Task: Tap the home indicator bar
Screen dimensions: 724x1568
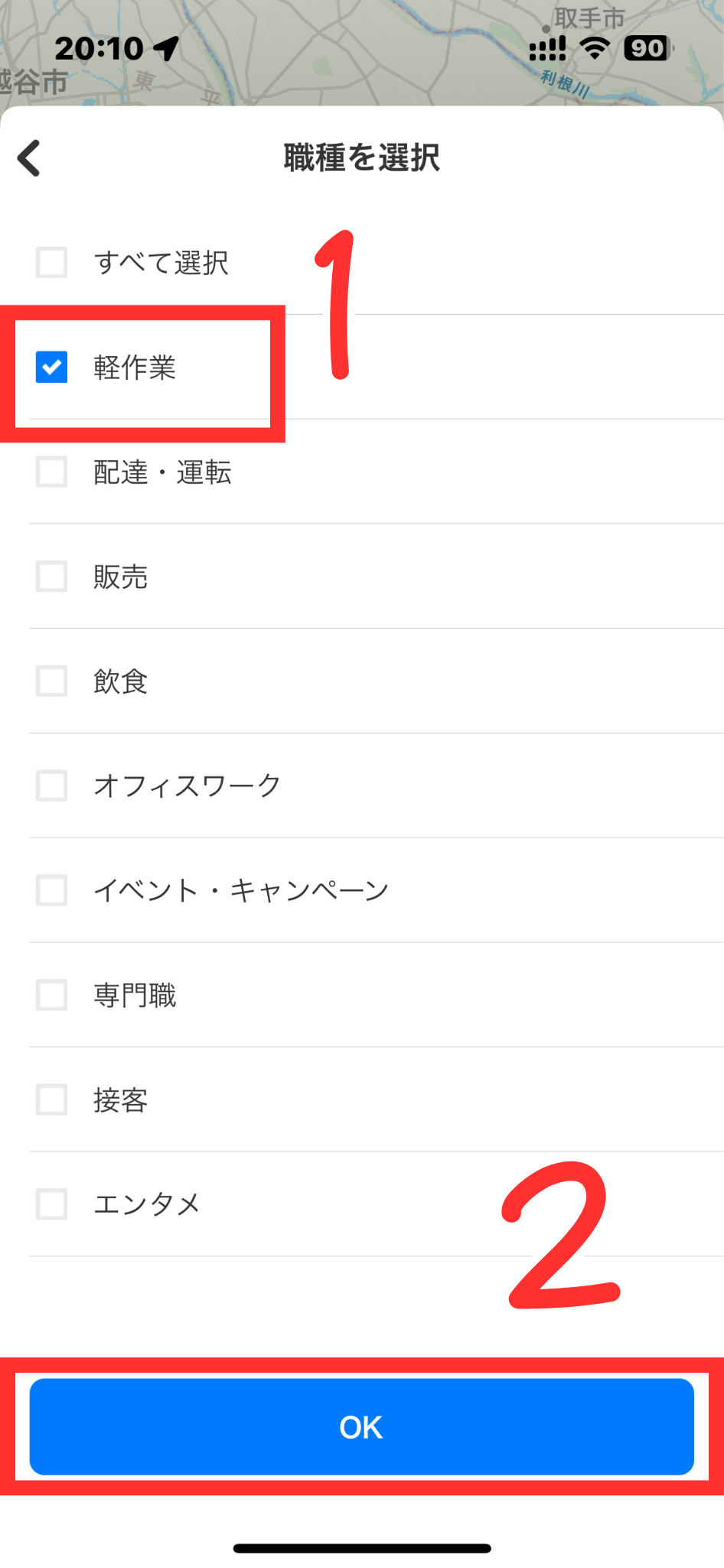Action: coord(362,1548)
